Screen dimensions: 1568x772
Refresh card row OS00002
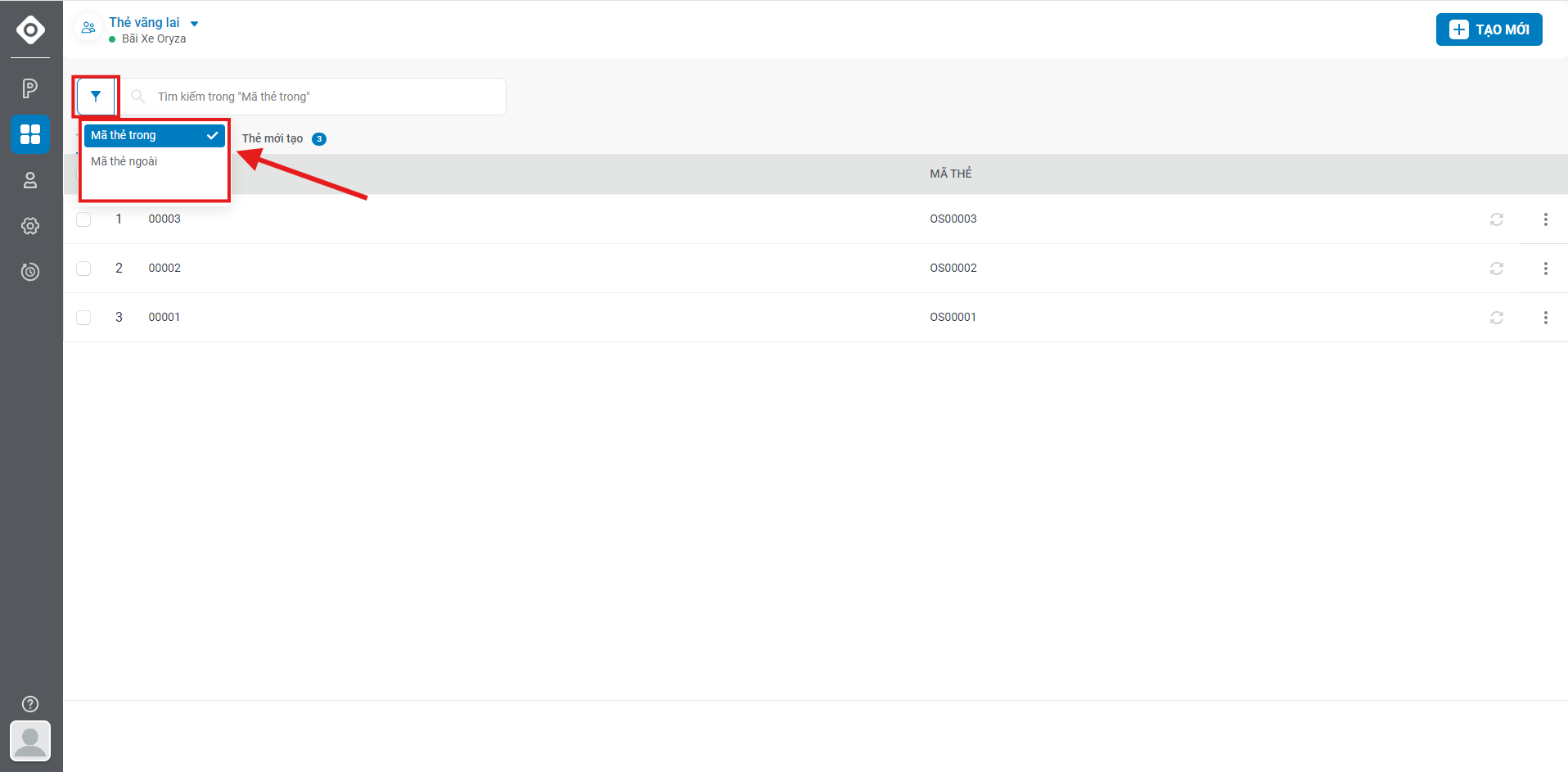[x=1497, y=269]
